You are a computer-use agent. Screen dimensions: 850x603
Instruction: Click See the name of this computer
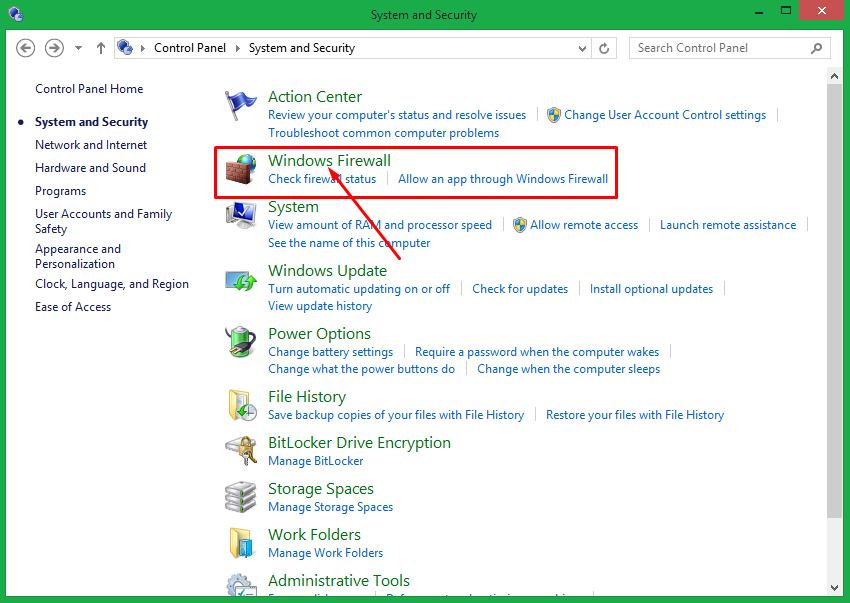pyautogui.click(x=349, y=243)
